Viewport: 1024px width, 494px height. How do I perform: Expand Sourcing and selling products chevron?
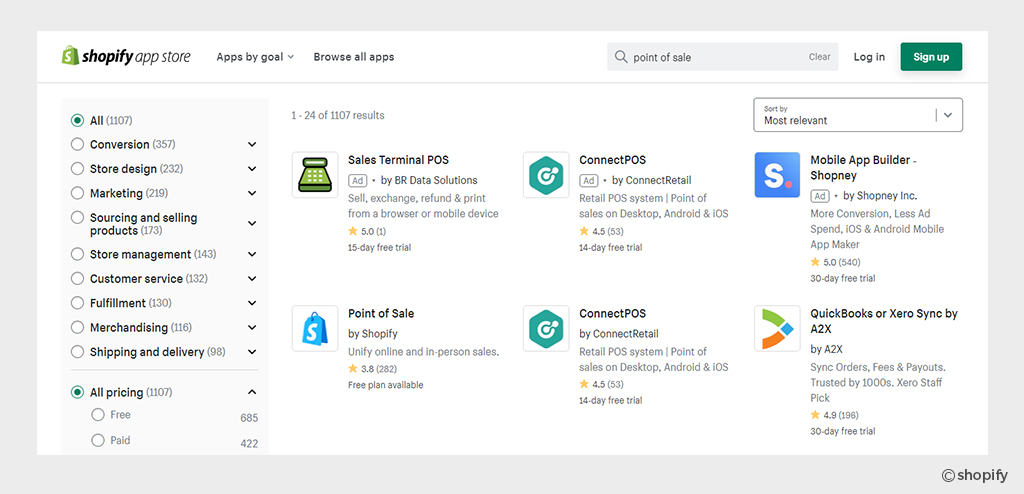pos(252,223)
